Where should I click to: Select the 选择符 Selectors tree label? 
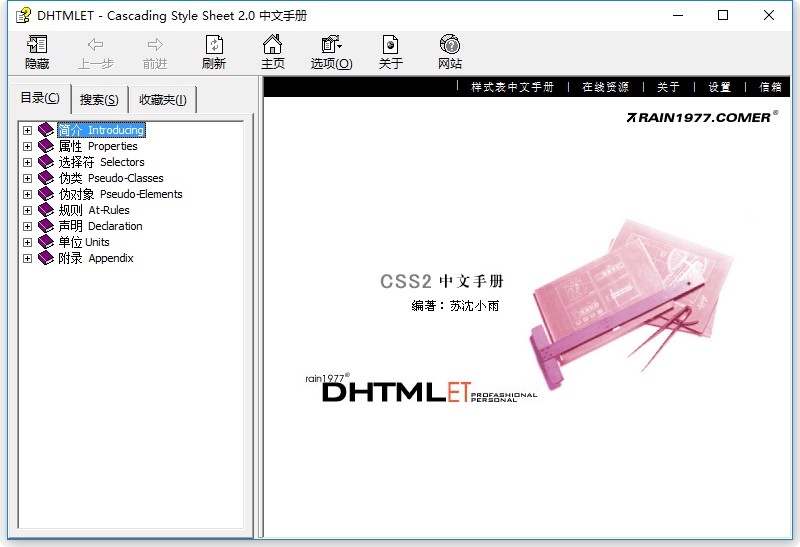click(x=101, y=162)
